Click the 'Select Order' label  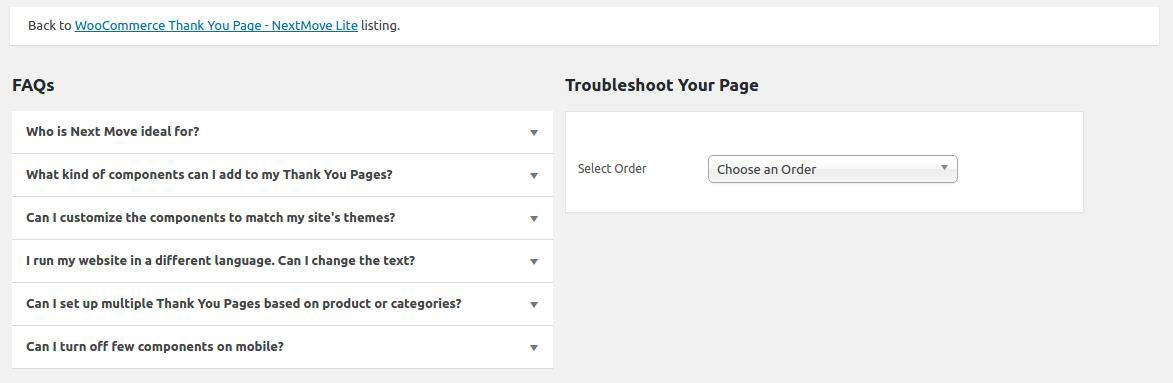(612, 169)
